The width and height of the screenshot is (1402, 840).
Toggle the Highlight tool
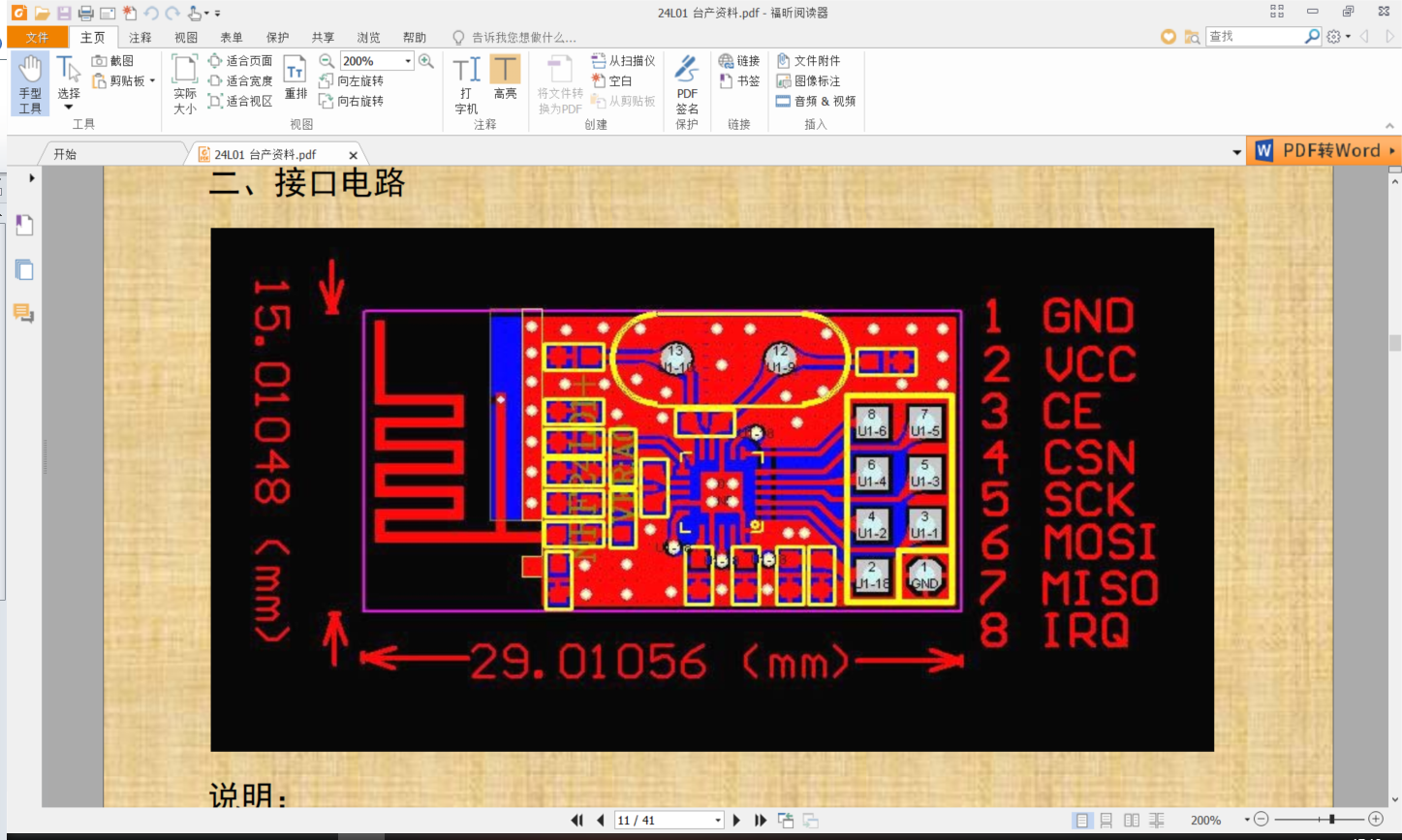[x=505, y=78]
